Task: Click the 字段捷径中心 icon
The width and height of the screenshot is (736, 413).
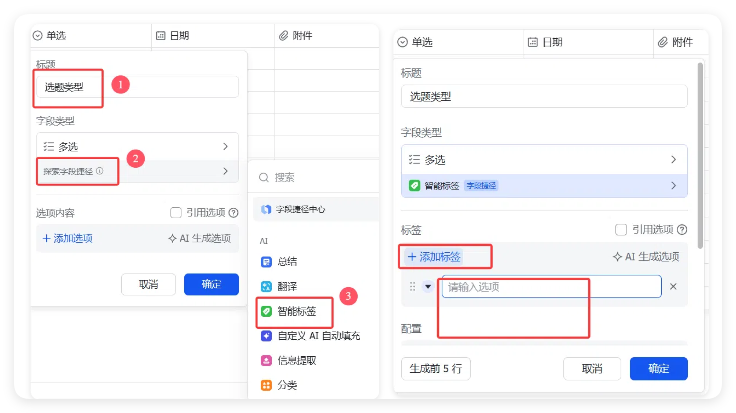Action: click(x=266, y=209)
